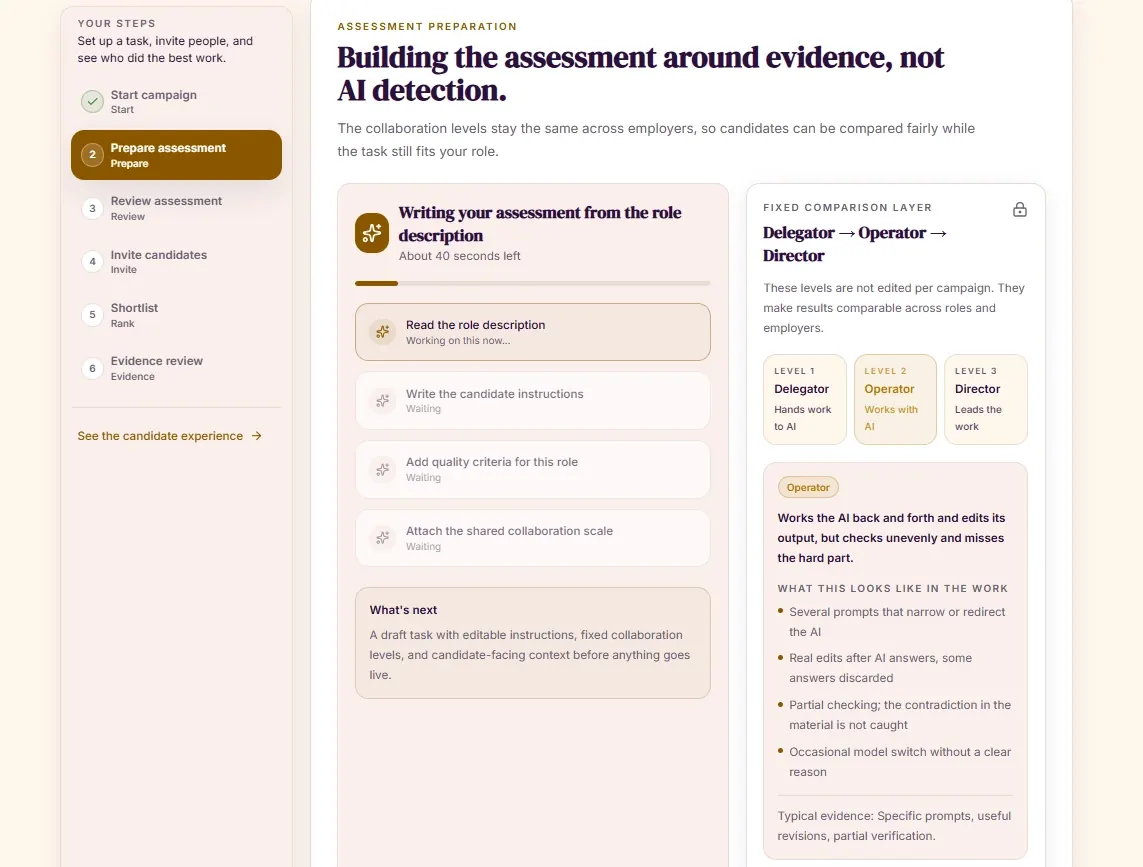Click the Real edits after AI answers bullet
The height and width of the screenshot is (867, 1143).
click(880, 668)
